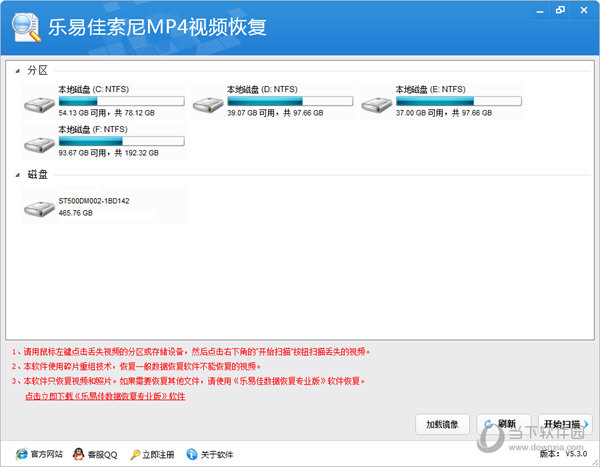Click the app logo magnifier icon

(x=26, y=27)
